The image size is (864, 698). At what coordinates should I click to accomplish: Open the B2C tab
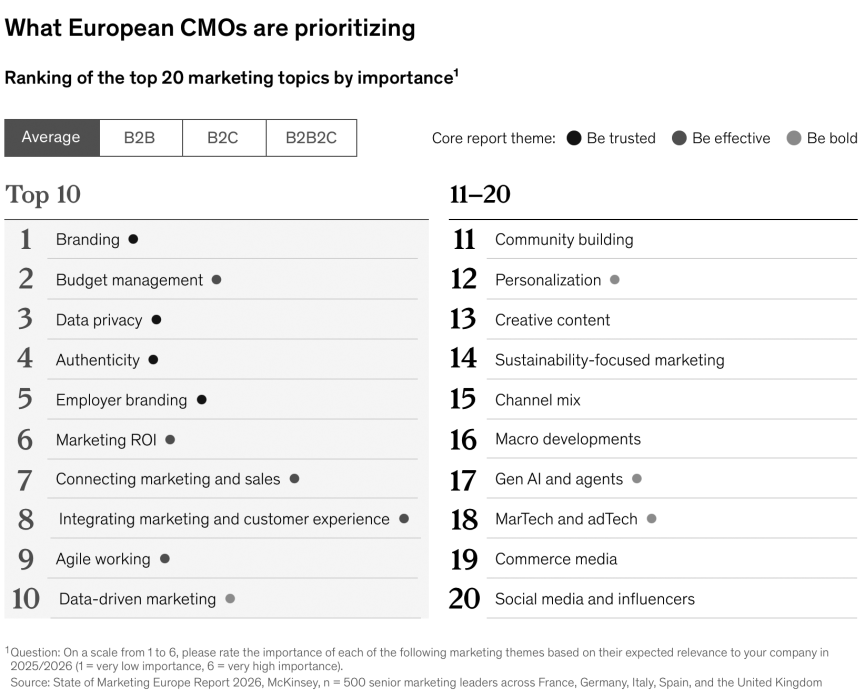(223, 138)
